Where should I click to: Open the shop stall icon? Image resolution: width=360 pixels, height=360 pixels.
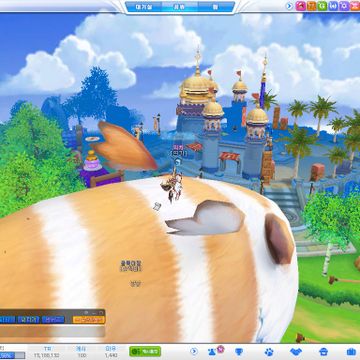click(x=323, y=352)
